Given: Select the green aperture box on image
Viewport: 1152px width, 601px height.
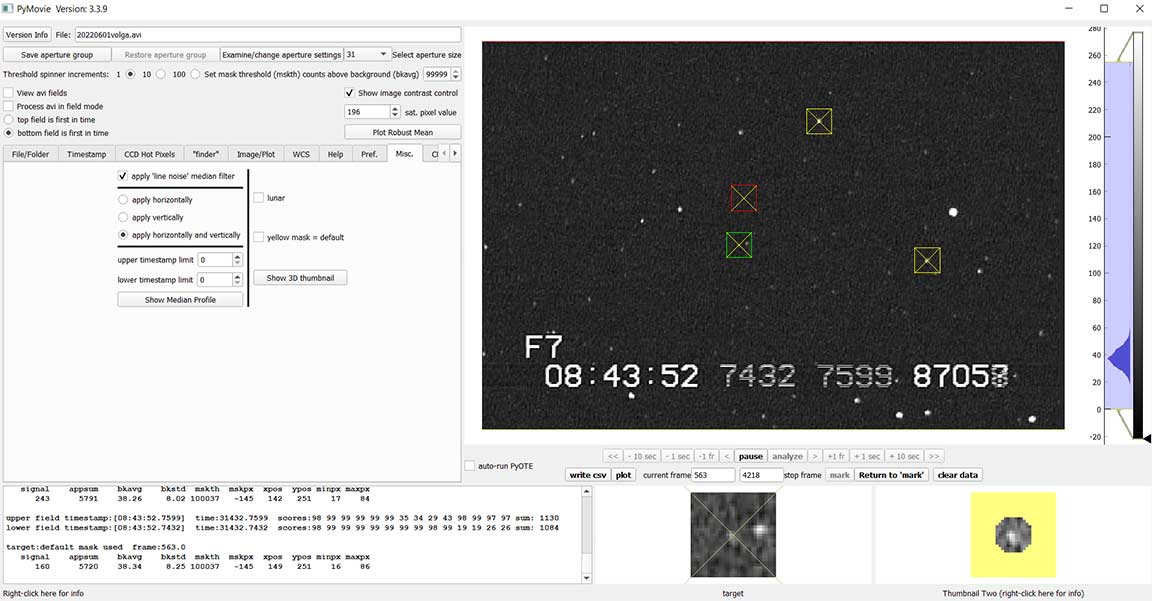Looking at the screenshot, I should click(739, 245).
